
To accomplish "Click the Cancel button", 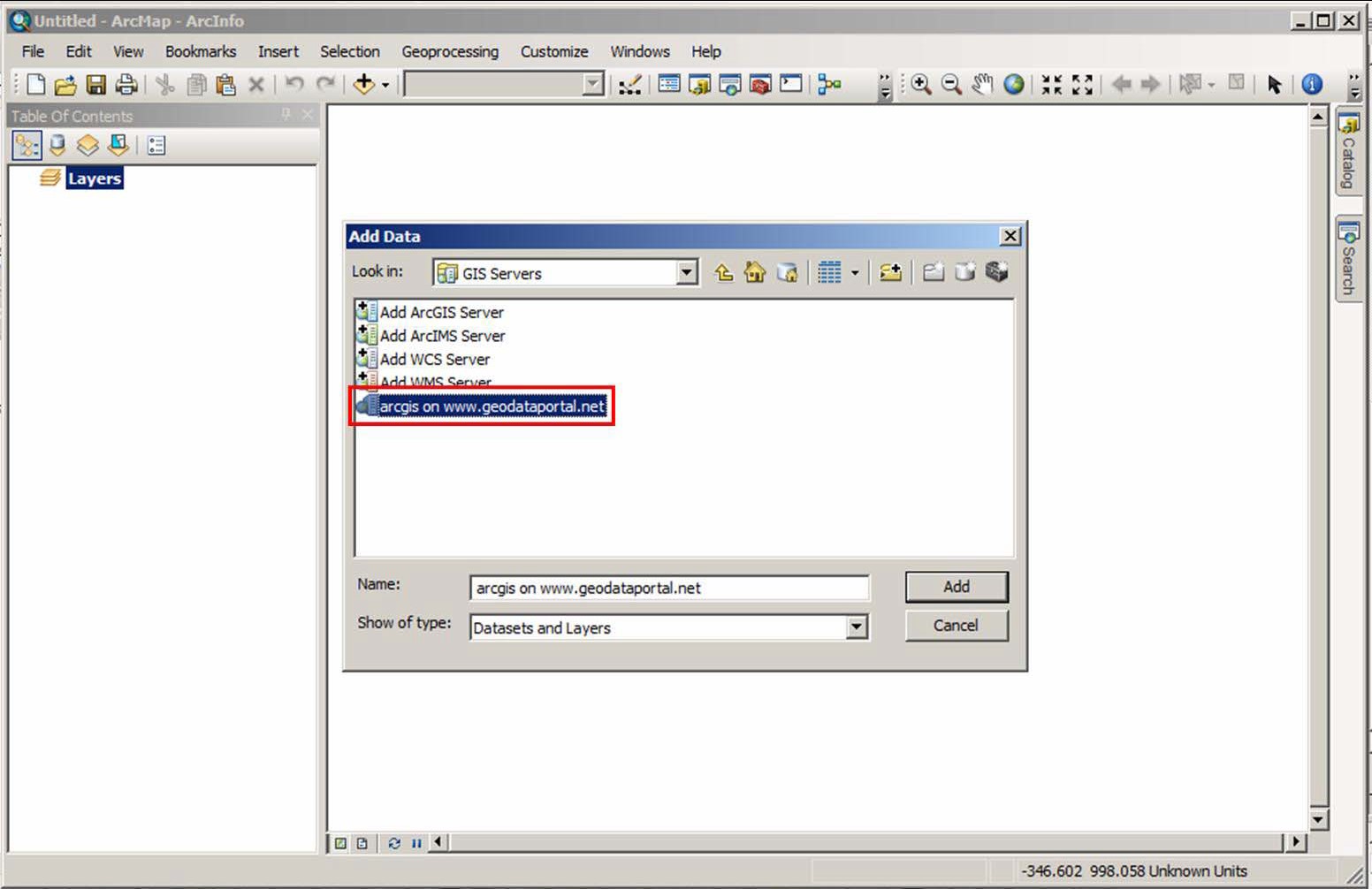I will click(957, 625).
